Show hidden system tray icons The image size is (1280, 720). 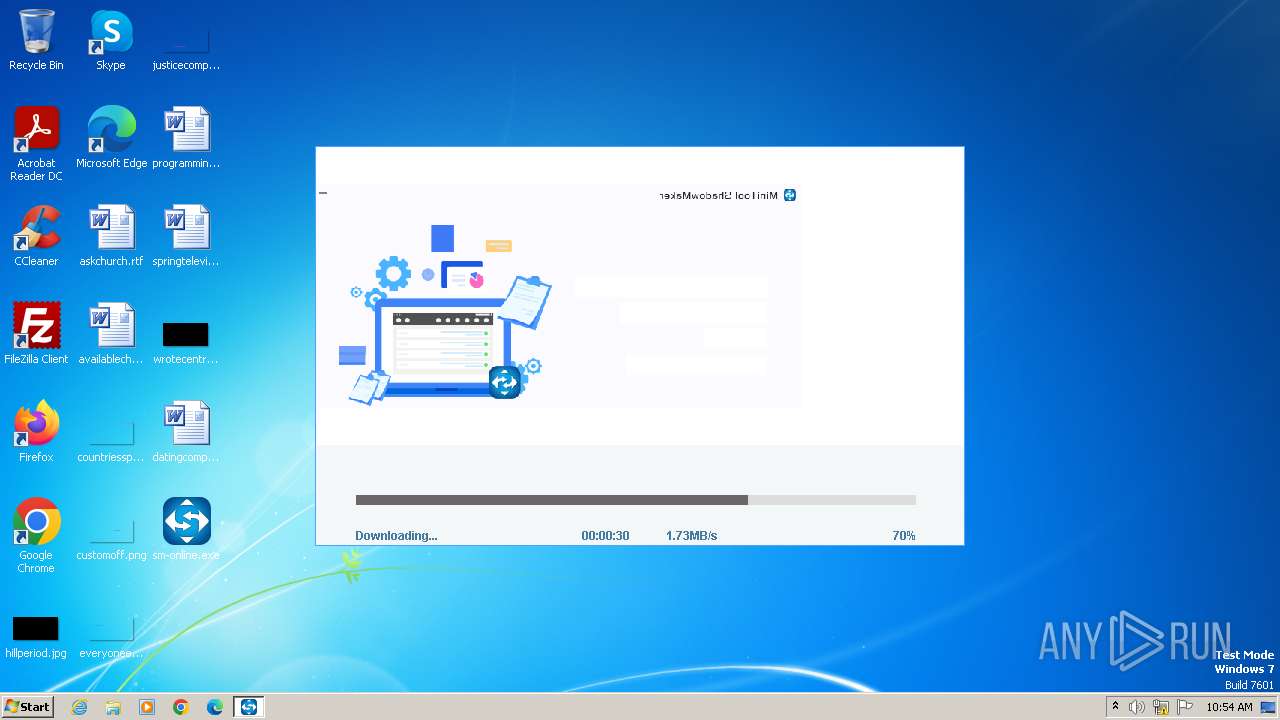pyautogui.click(x=1116, y=707)
